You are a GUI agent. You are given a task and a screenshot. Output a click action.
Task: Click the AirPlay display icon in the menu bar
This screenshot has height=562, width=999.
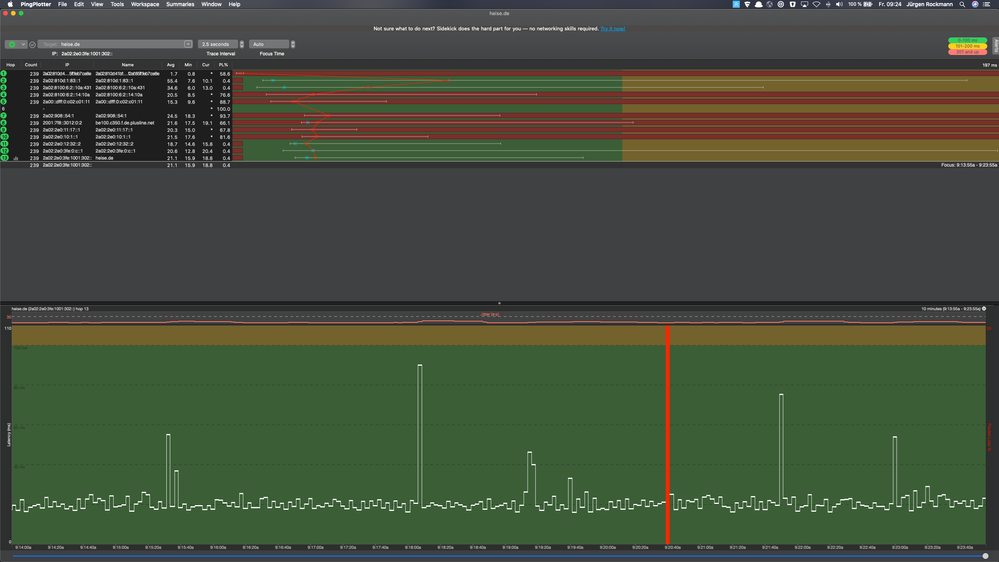click(804, 4)
